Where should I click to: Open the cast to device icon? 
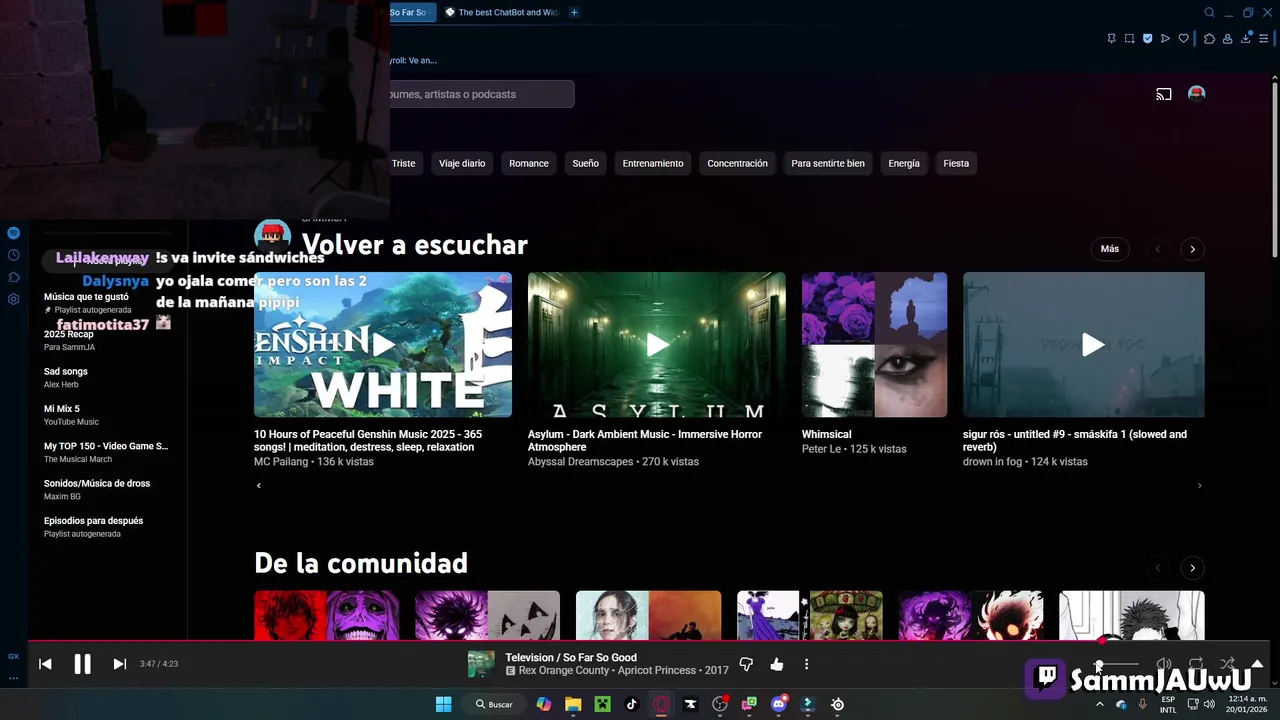point(1164,94)
